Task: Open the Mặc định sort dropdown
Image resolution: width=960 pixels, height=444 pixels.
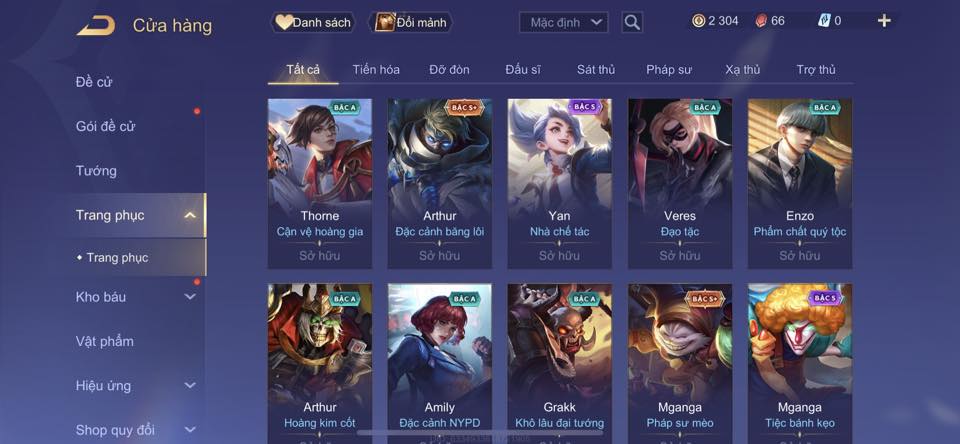Action: pos(564,23)
